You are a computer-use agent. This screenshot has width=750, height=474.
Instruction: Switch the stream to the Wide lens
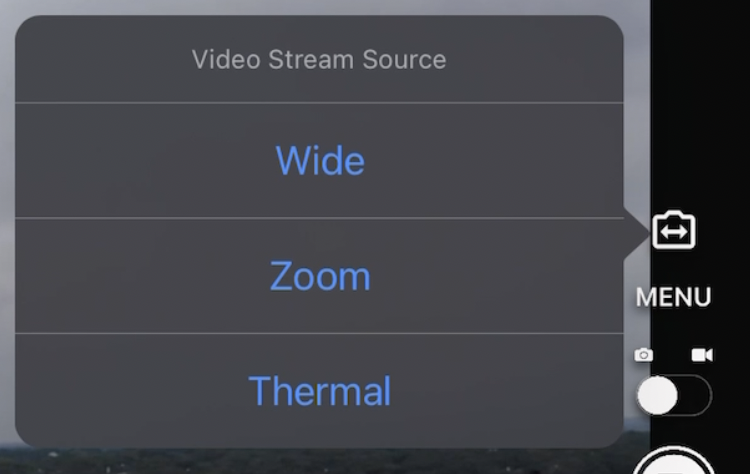pyautogui.click(x=320, y=161)
